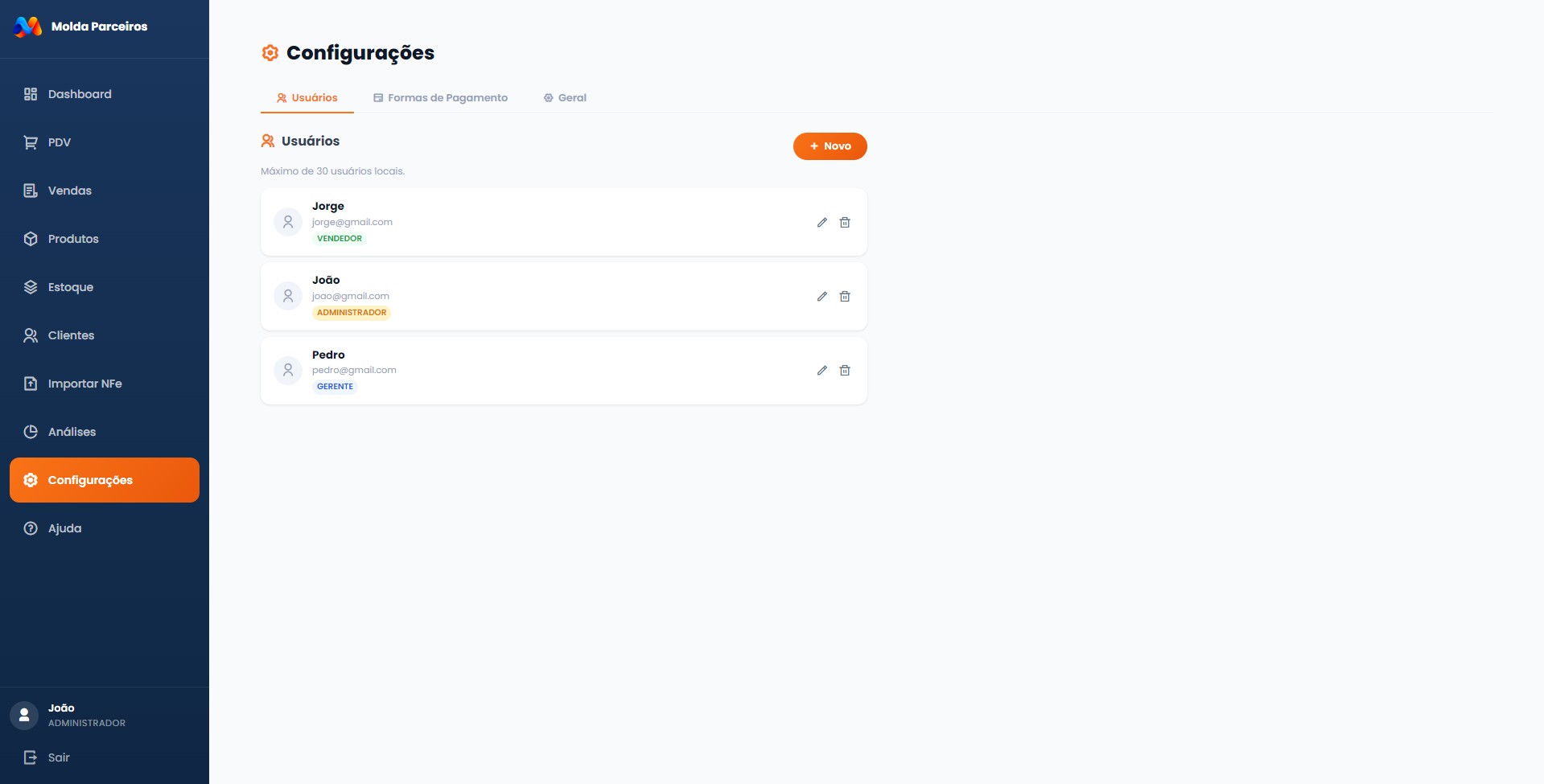Edit Pedro's user with pencil icon
Screen dimensions: 1544x784
pyautogui.click(x=821, y=371)
